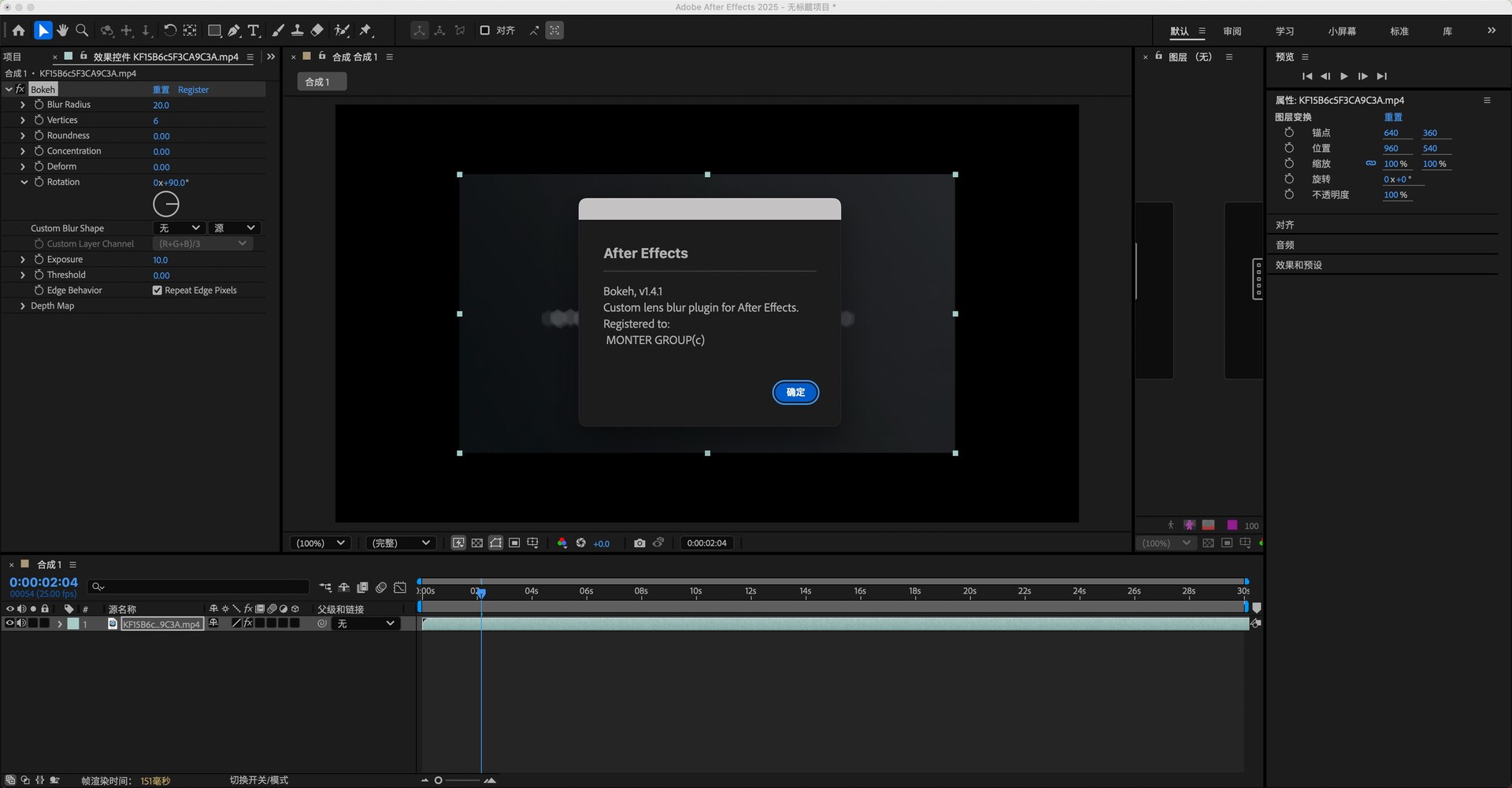Toggle the Exposure stopwatch
This screenshot has width=1512, height=788.
tap(39, 259)
